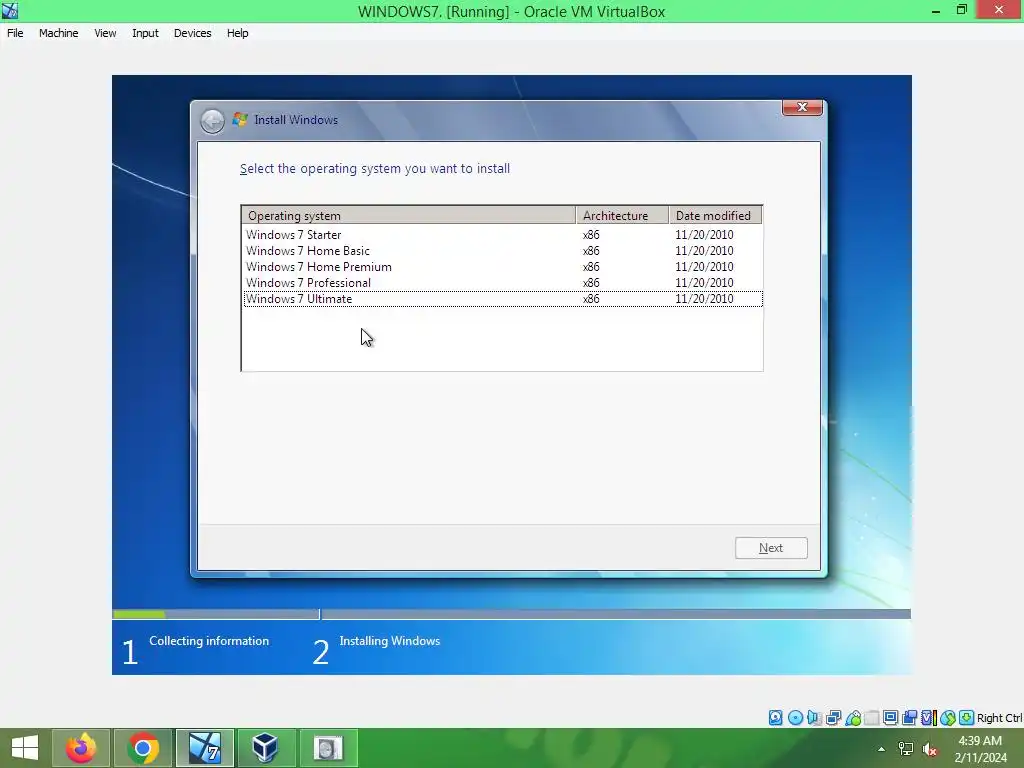Click the setup progress bar
Screen dimensions: 1024x768
pos(511,614)
